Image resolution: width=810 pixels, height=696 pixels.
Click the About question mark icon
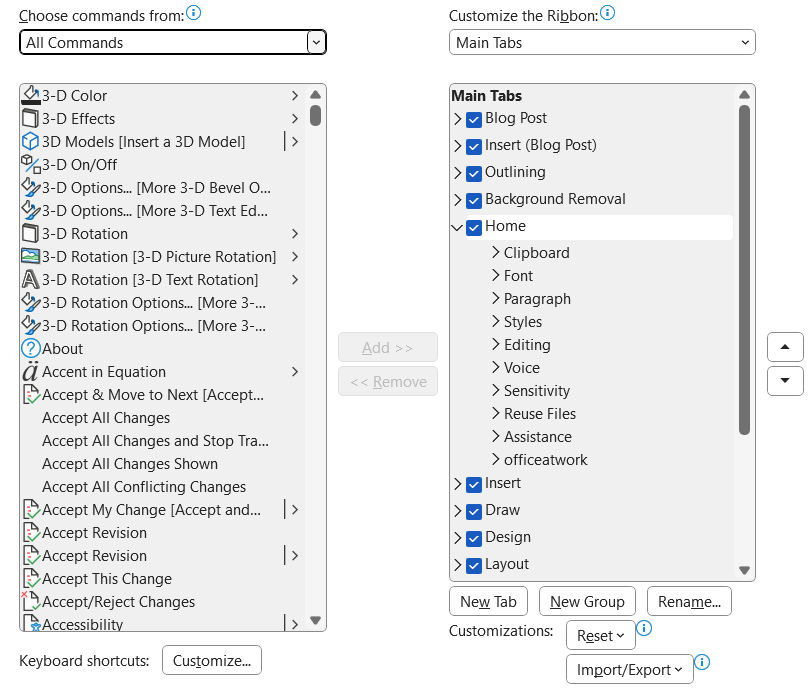pyautogui.click(x=30, y=349)
